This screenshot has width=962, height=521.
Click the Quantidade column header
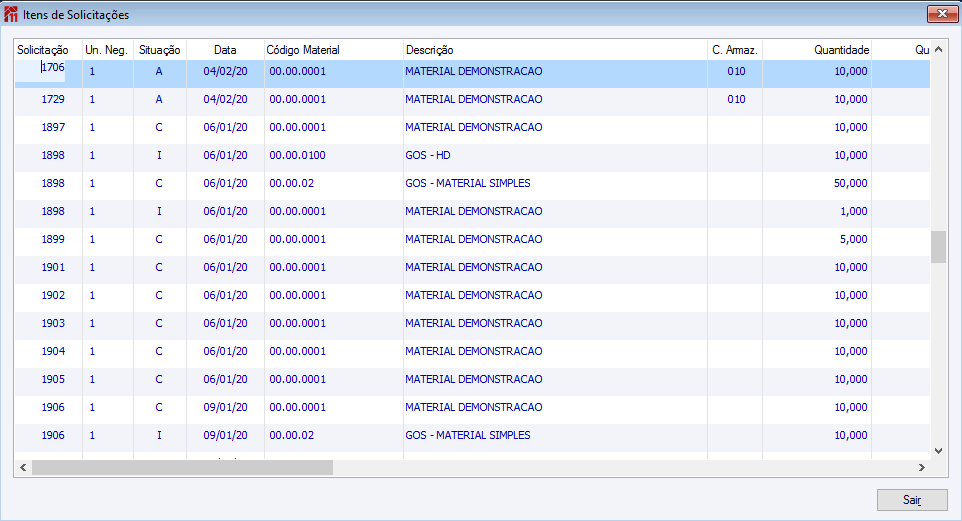[x=817, y=50]
